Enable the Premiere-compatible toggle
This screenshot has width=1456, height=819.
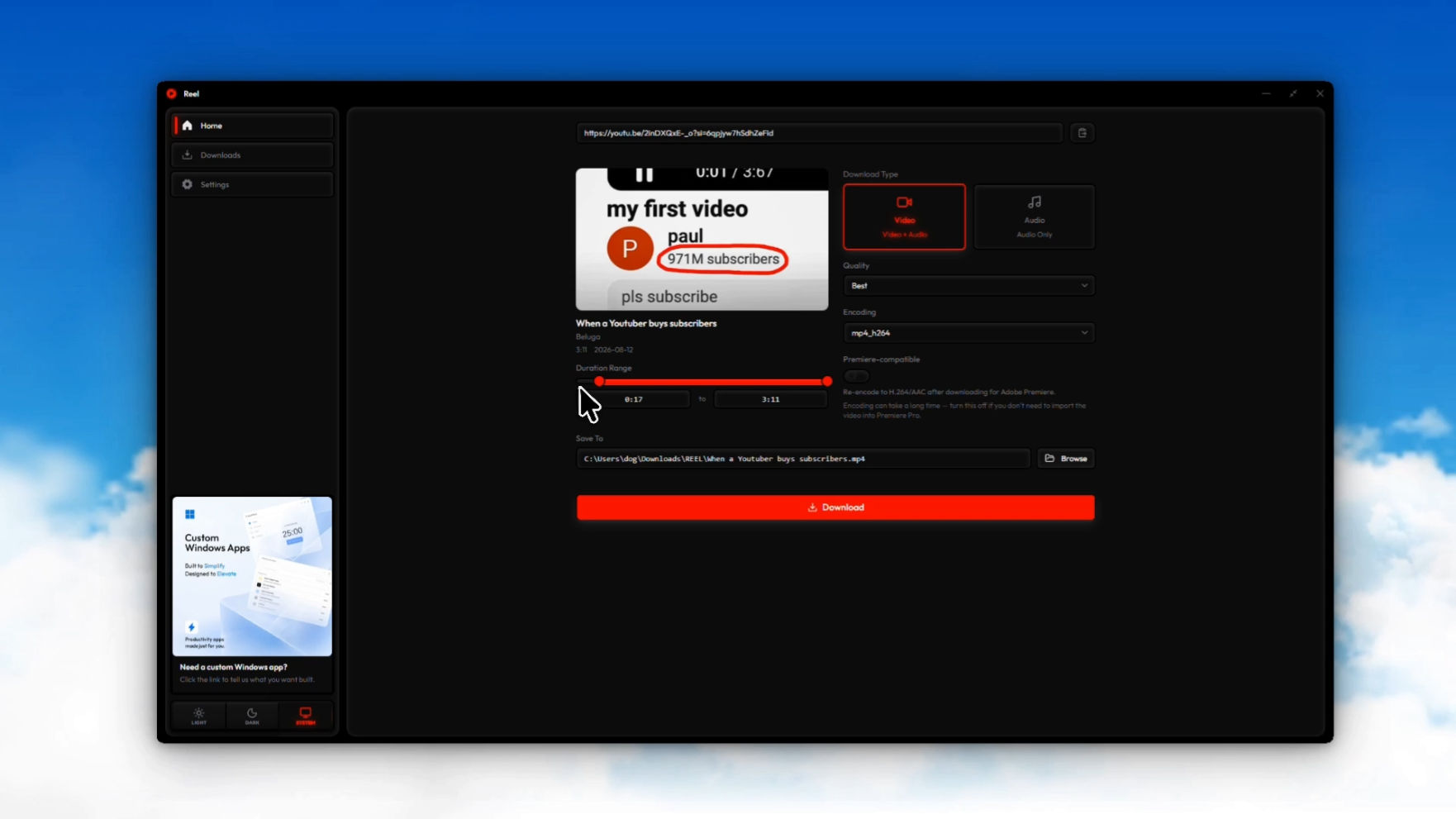pyautogui.click(x=856, y=376)
